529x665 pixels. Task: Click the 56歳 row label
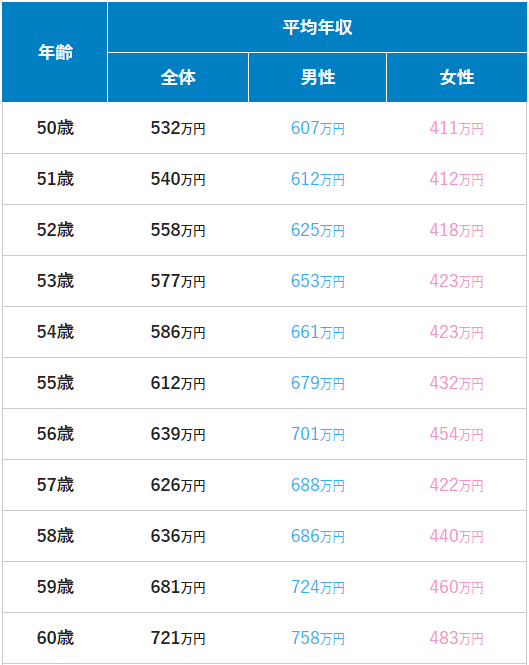pos(55,434)
